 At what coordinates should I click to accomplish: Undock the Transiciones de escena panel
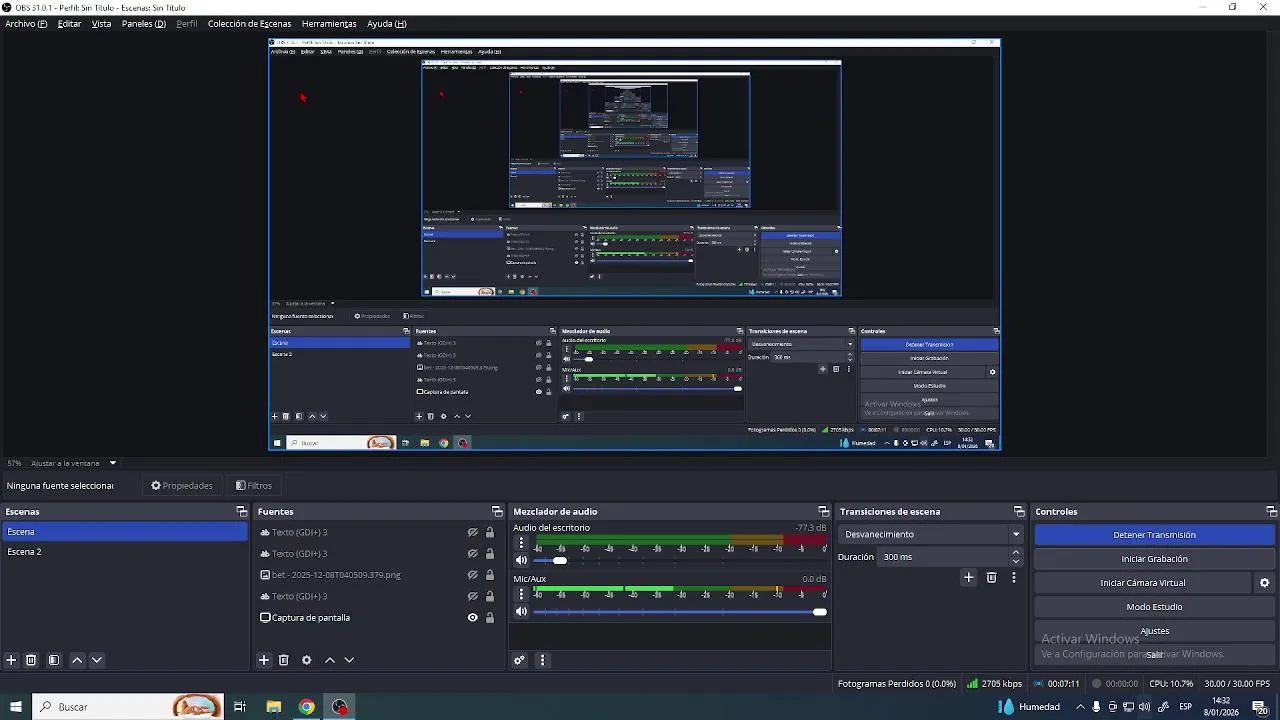pyautogui.click(x=1019, y=511)
